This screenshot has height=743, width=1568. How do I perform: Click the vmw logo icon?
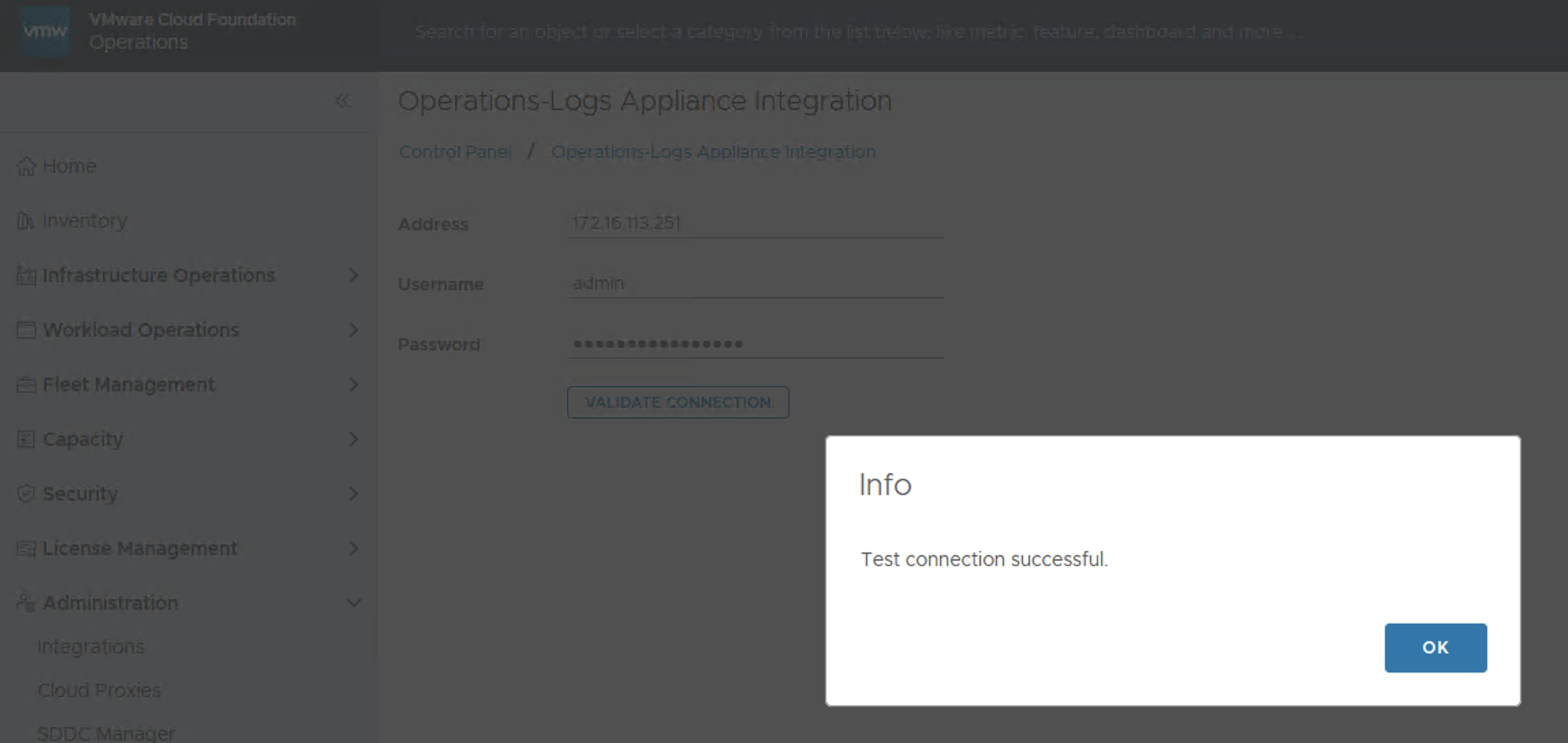point(45,31)
